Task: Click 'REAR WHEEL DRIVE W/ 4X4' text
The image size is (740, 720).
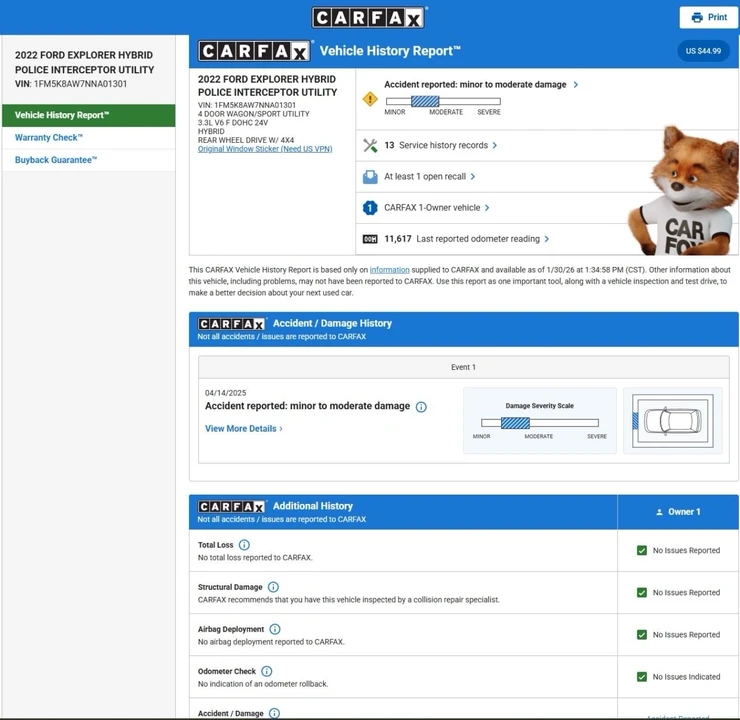Action: [246, 140]
